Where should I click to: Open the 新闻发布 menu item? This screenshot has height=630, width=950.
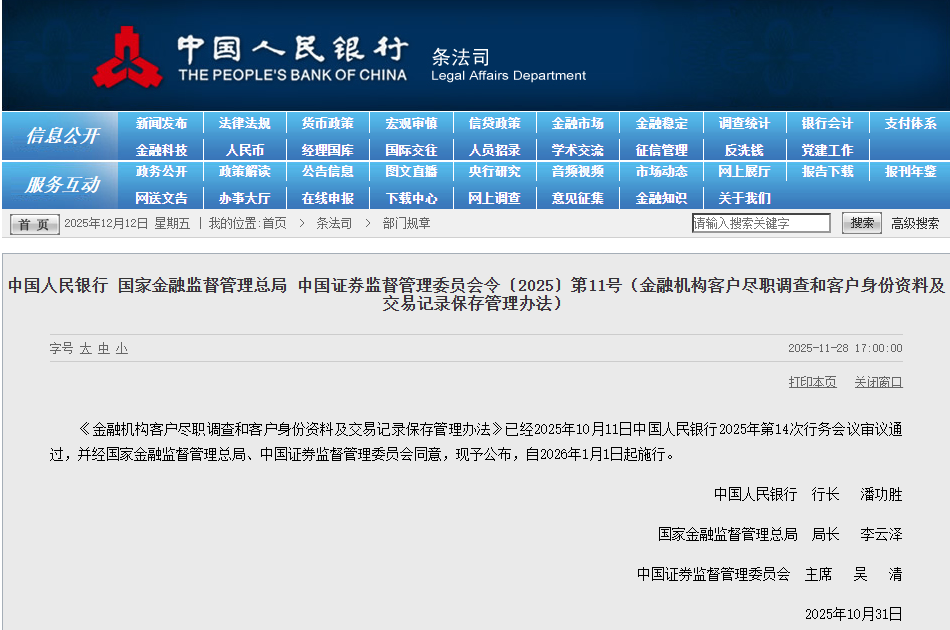point(161,124)
